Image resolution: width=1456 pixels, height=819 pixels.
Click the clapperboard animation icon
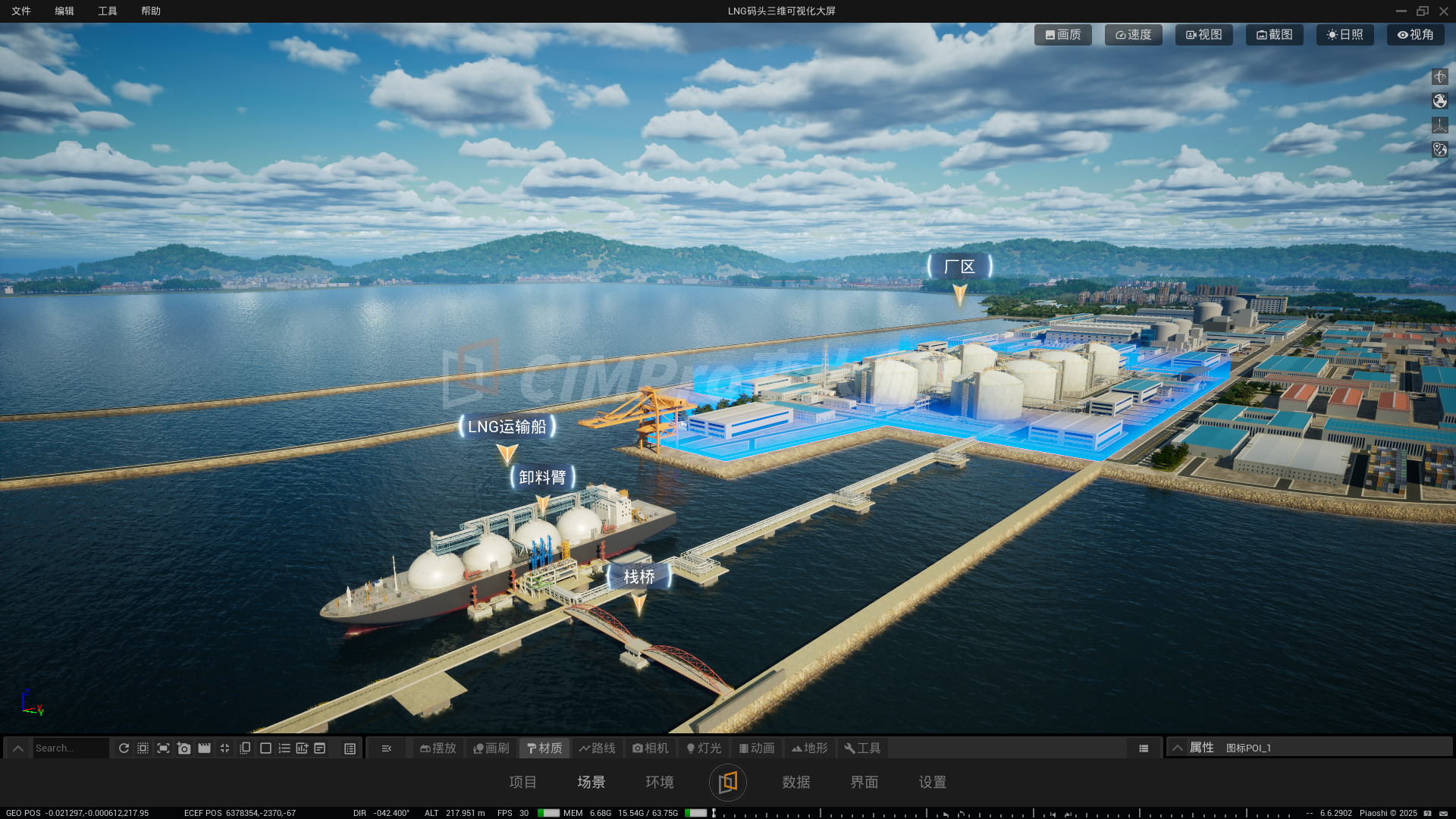[x=204, y=748]
